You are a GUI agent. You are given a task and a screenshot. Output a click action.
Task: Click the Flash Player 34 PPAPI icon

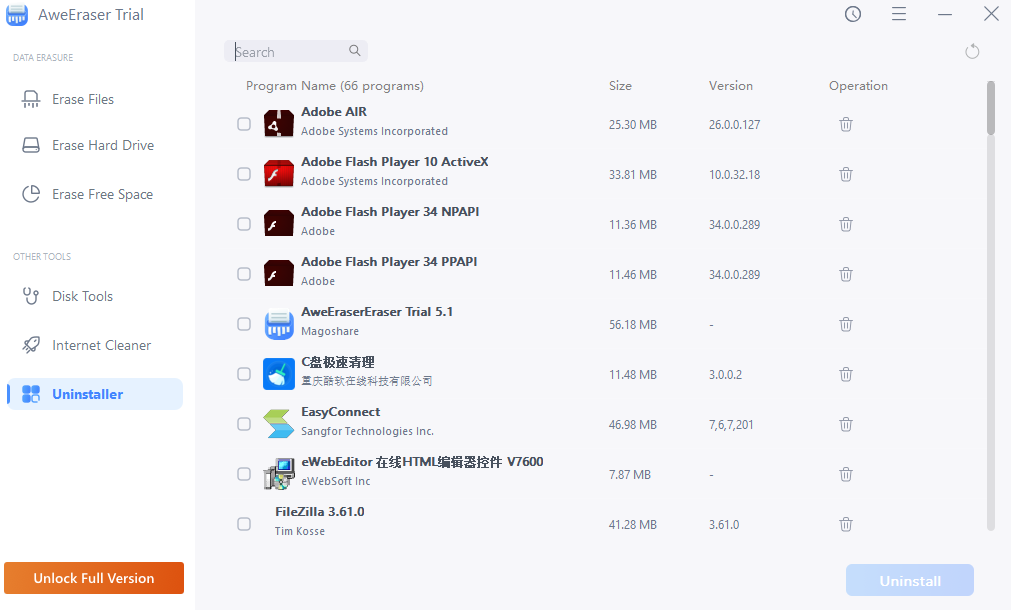coord(279,274)
